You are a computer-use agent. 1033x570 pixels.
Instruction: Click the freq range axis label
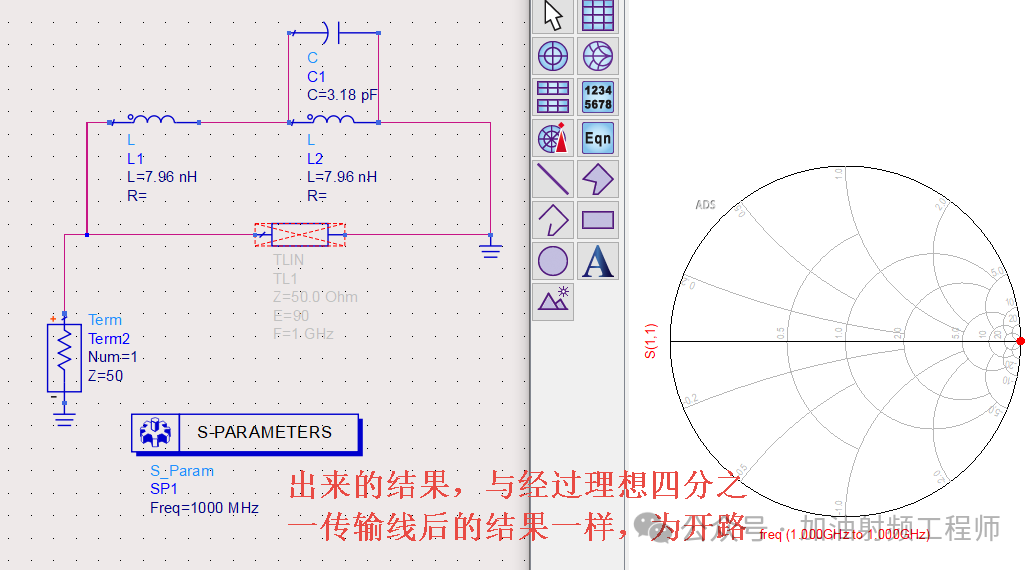coord(845,534)
